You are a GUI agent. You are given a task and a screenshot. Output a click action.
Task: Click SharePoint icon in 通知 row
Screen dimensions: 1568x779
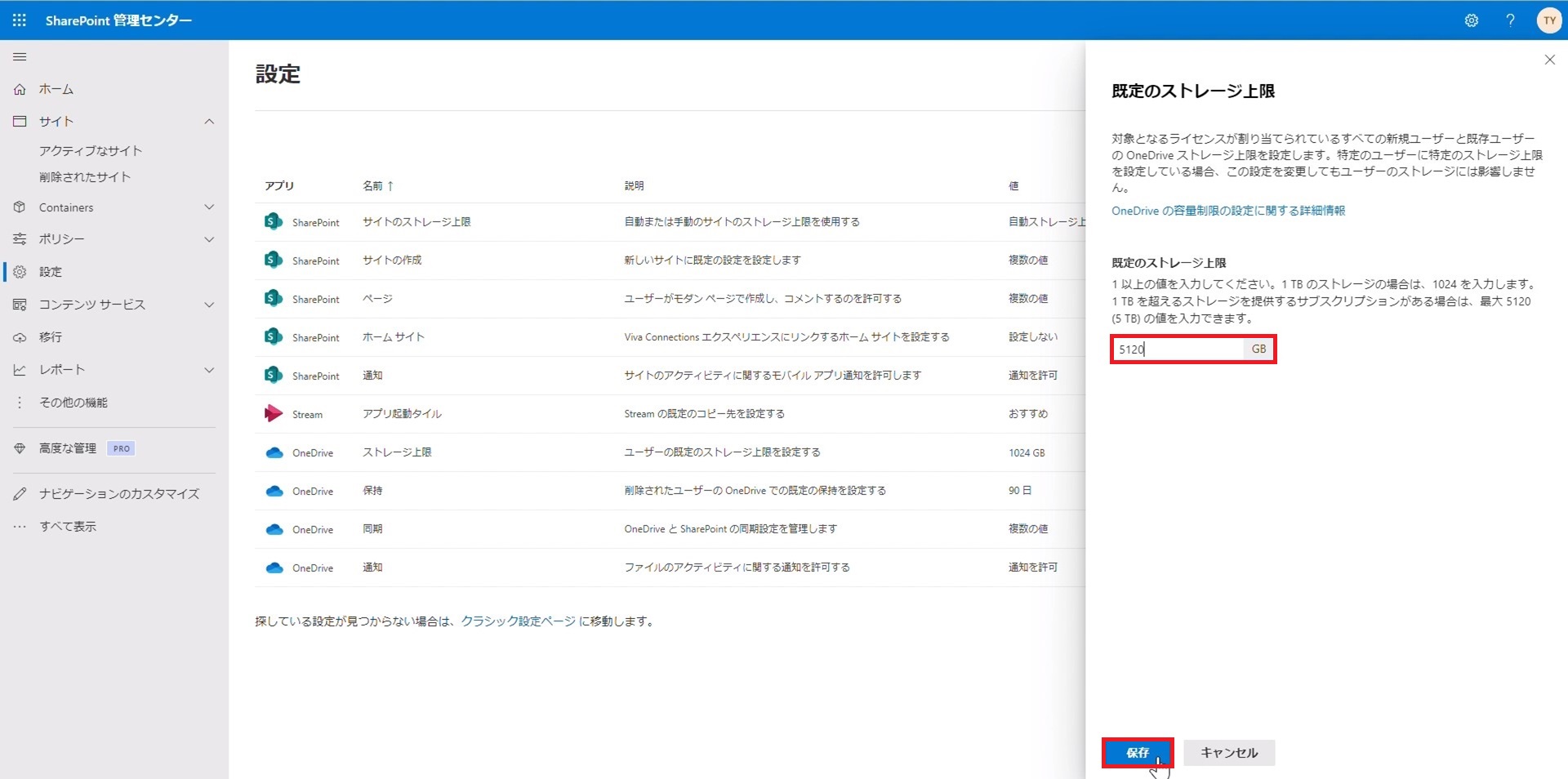click(x=274, y=375)
